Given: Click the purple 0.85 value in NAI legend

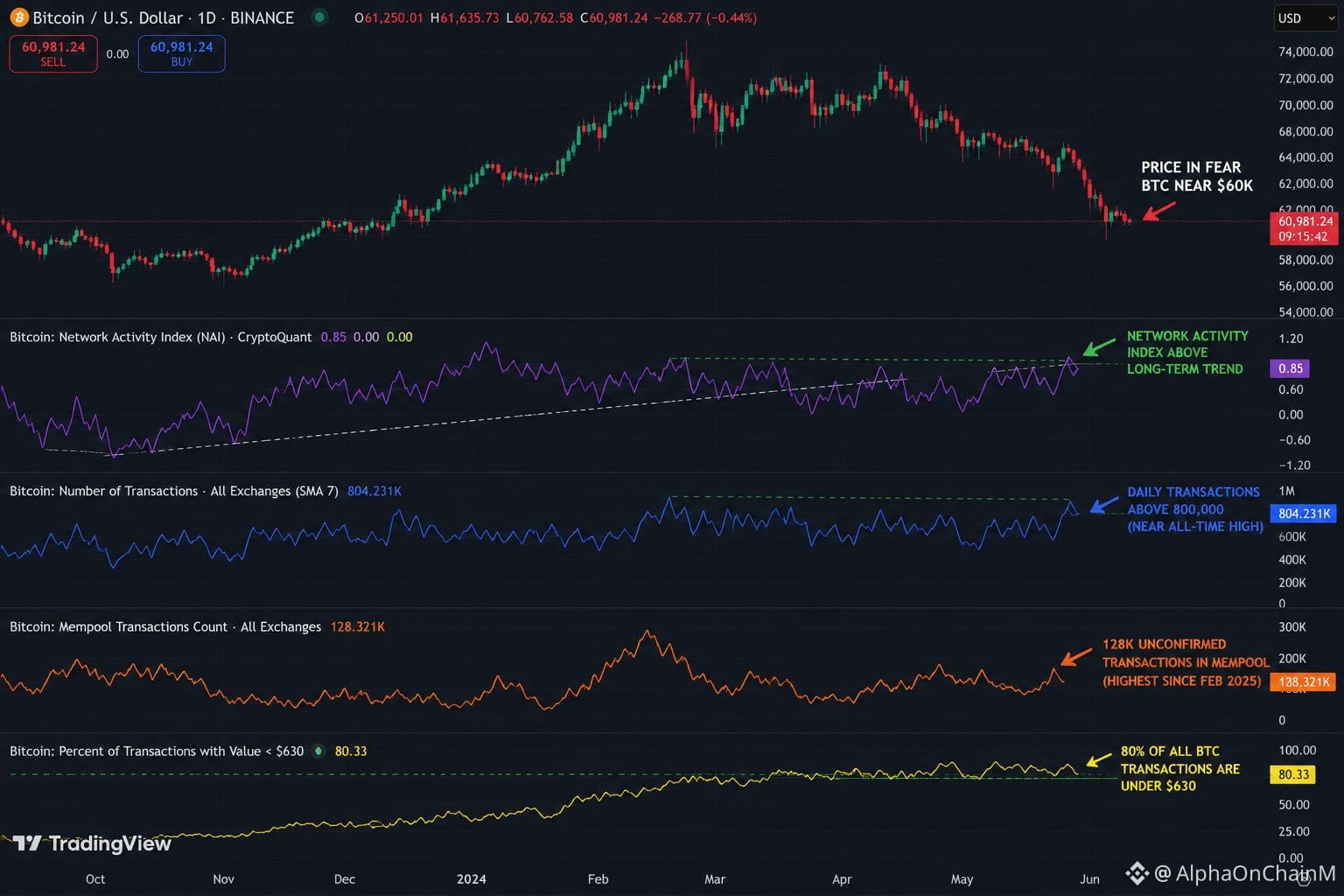Looking at the screenshot, I should (333, 337).
